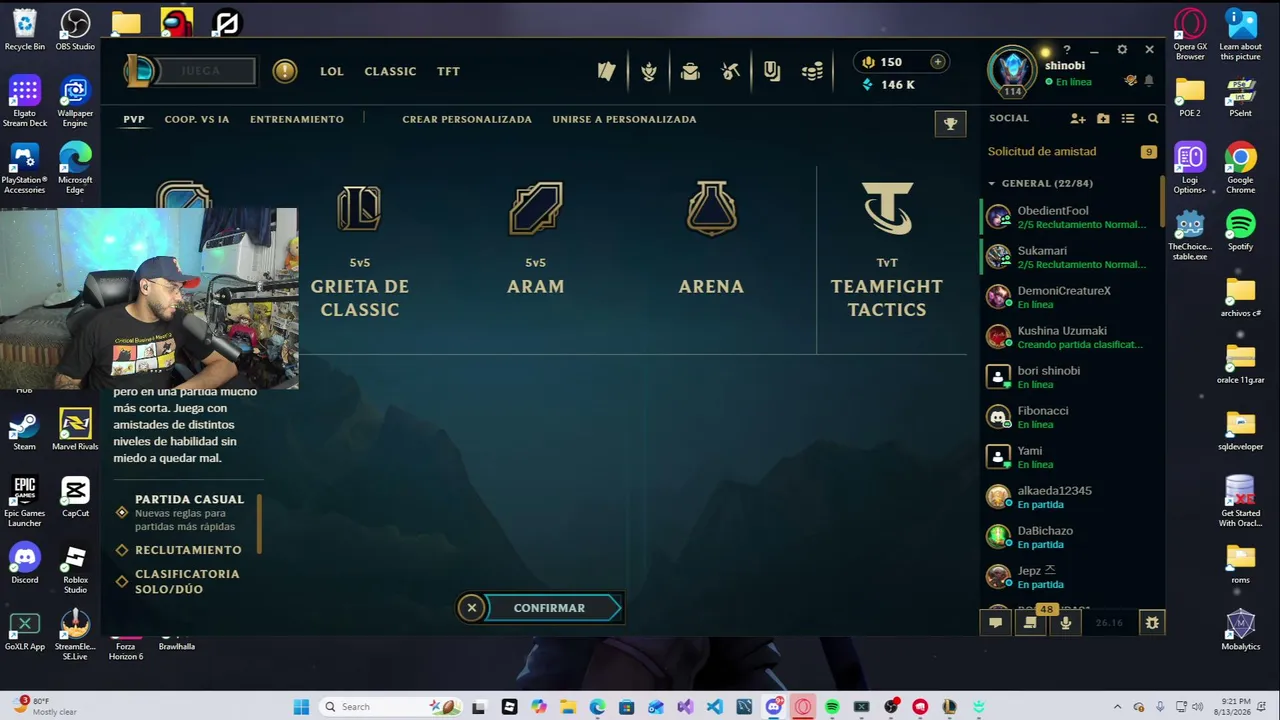Open Unirse a Personalizada tab
The height and width of the screenshot is (720, 1280).
(624, 119)
